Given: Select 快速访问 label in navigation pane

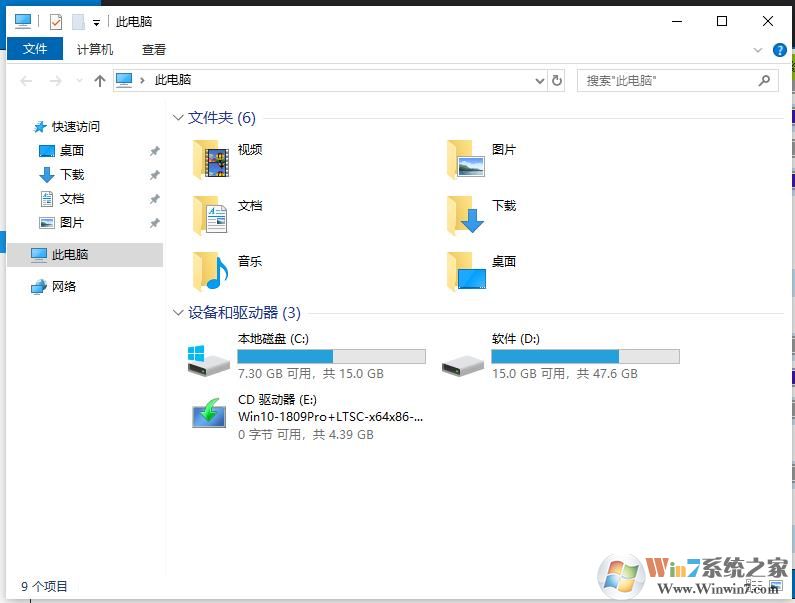Looking at the screenshot, I should coord(76,127).
